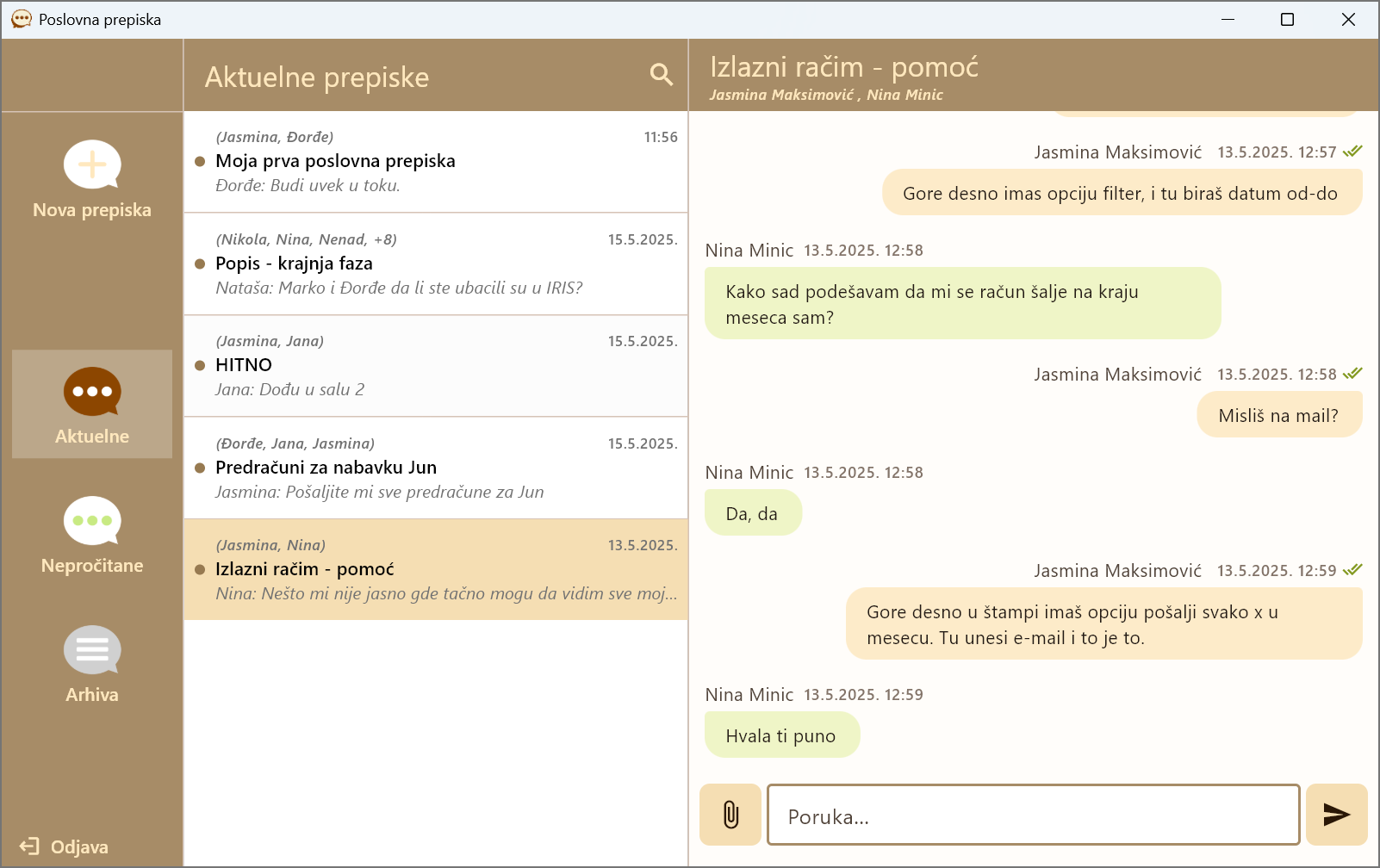Open 'Moja prva poslovna prepiska' conversation
The height and width of the screenshot is (868, 1380).
pyautogui.click(x=436, y=162)
